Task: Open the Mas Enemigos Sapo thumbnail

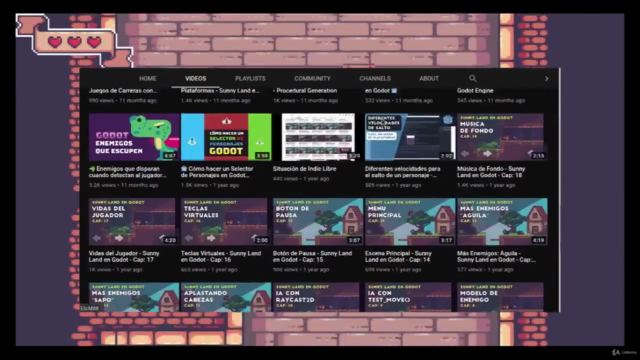Action: [x=134, y=298]
